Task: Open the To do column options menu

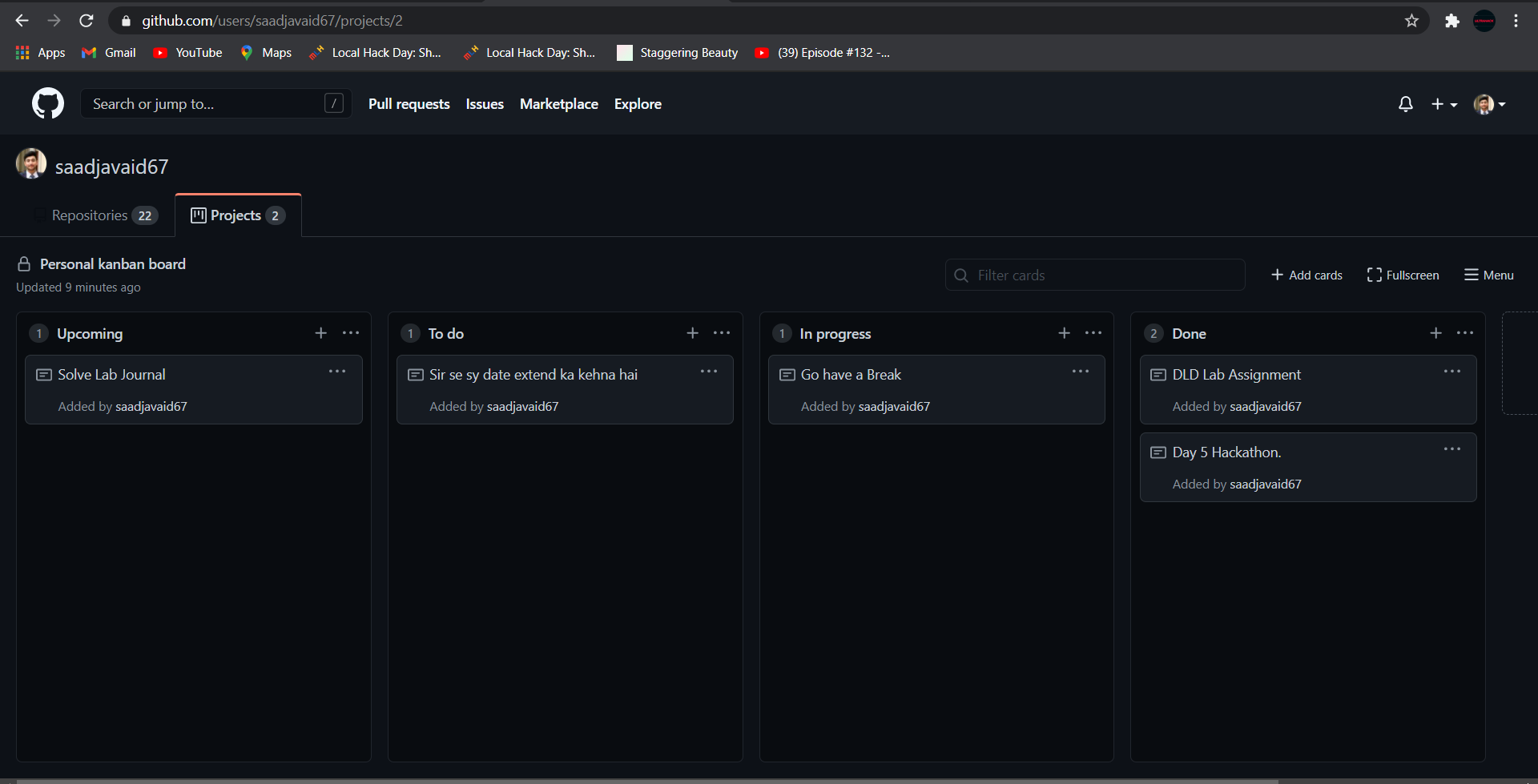Action: (x=722, y=332)
